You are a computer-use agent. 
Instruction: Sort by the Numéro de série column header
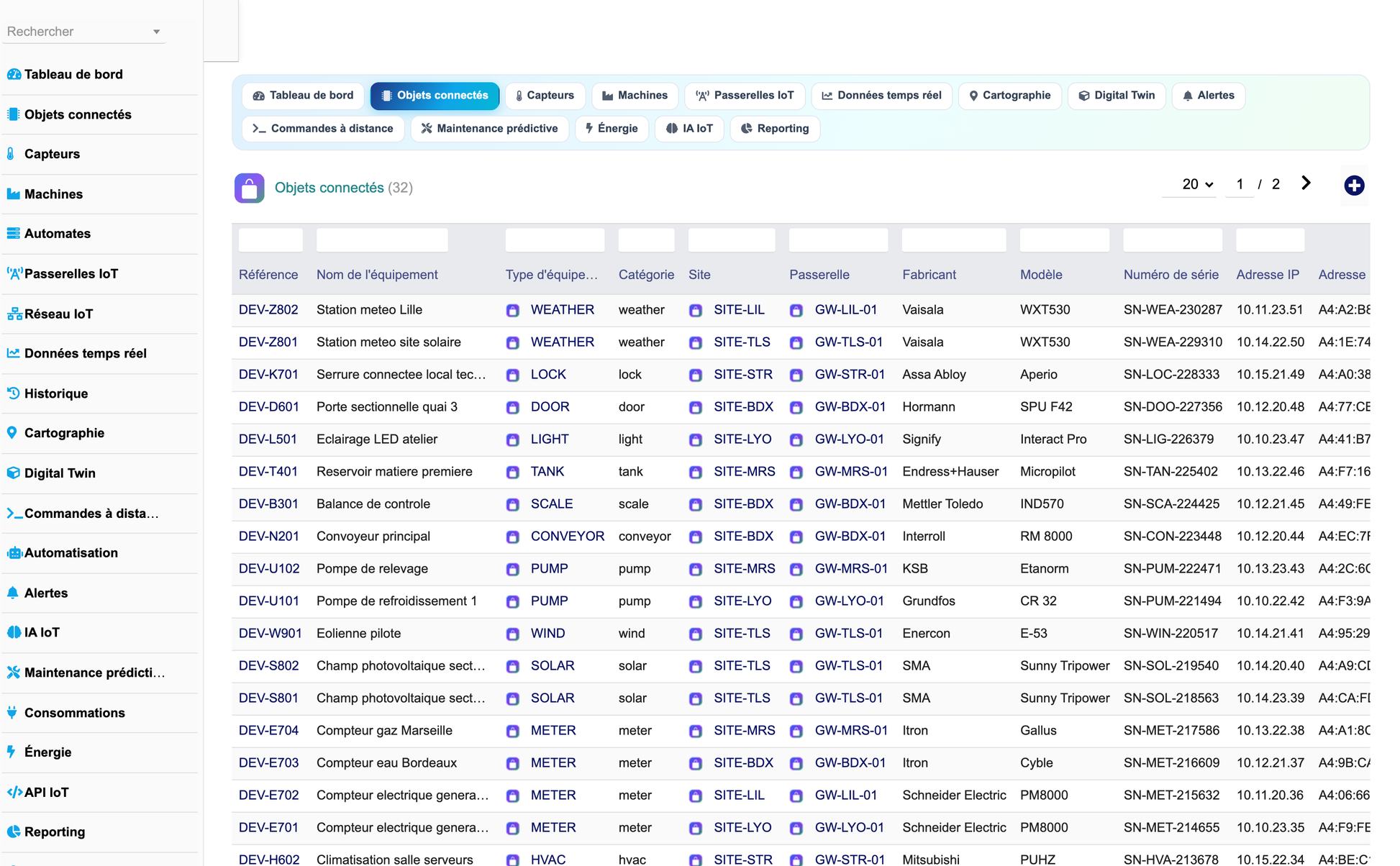point(1171,275)
